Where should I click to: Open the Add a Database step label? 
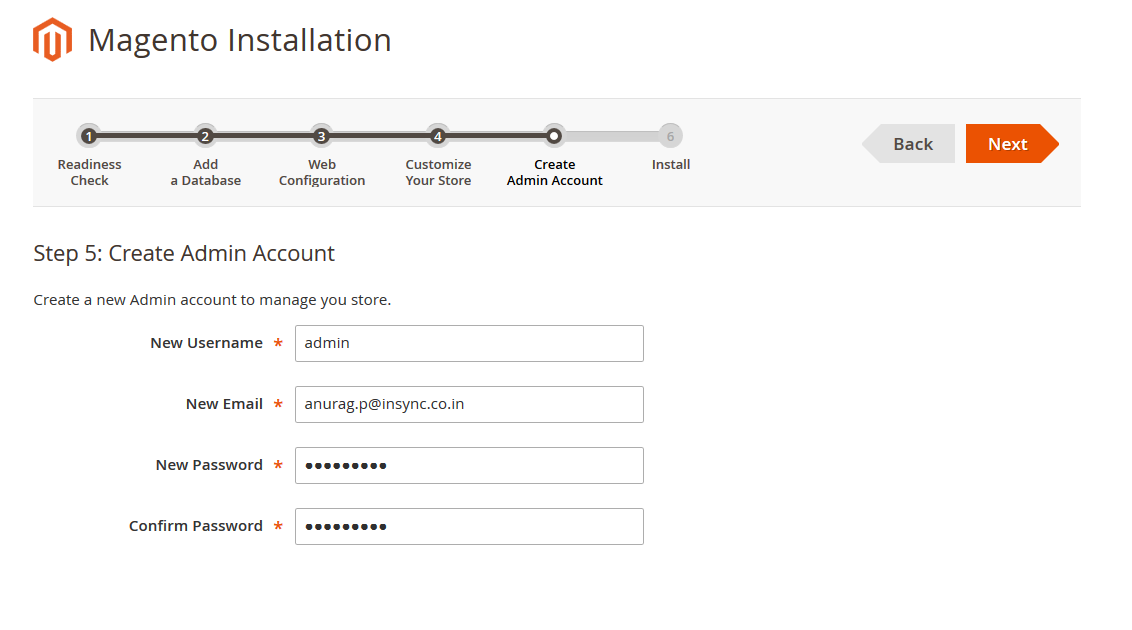pos(206,172)
